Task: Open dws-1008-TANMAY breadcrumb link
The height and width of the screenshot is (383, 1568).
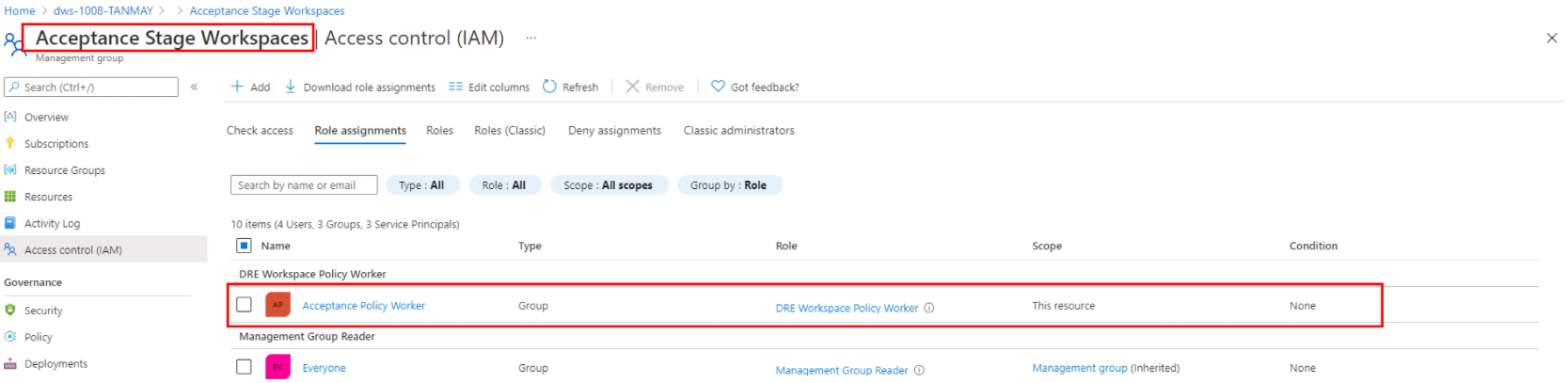Action: coord(103,11)
